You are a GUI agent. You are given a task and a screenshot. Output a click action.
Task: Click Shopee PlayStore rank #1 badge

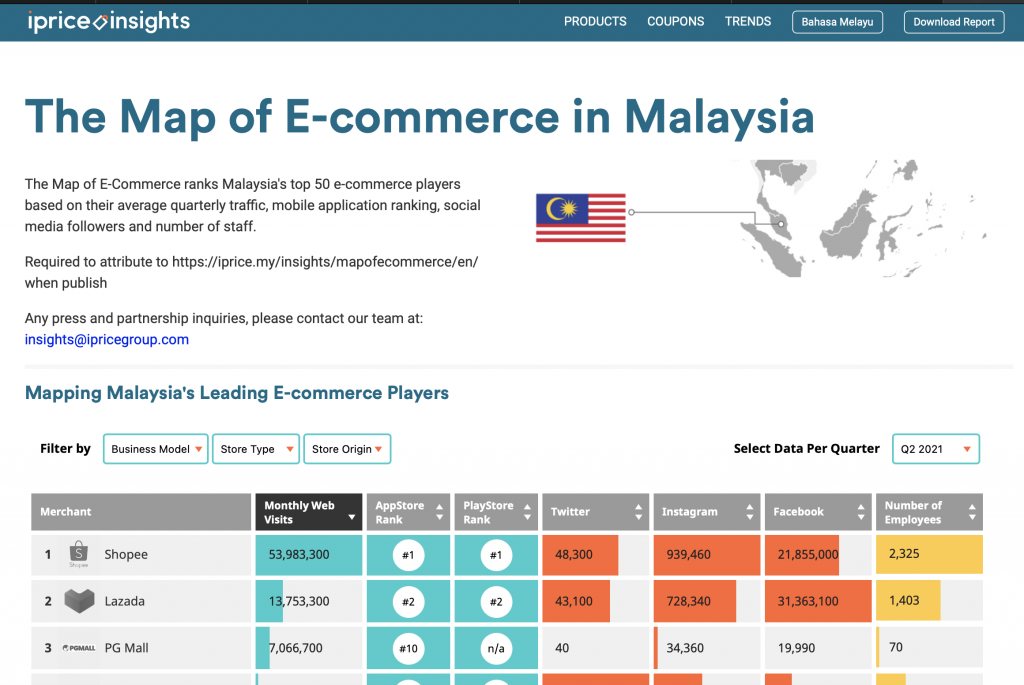(x=496, y=555)
